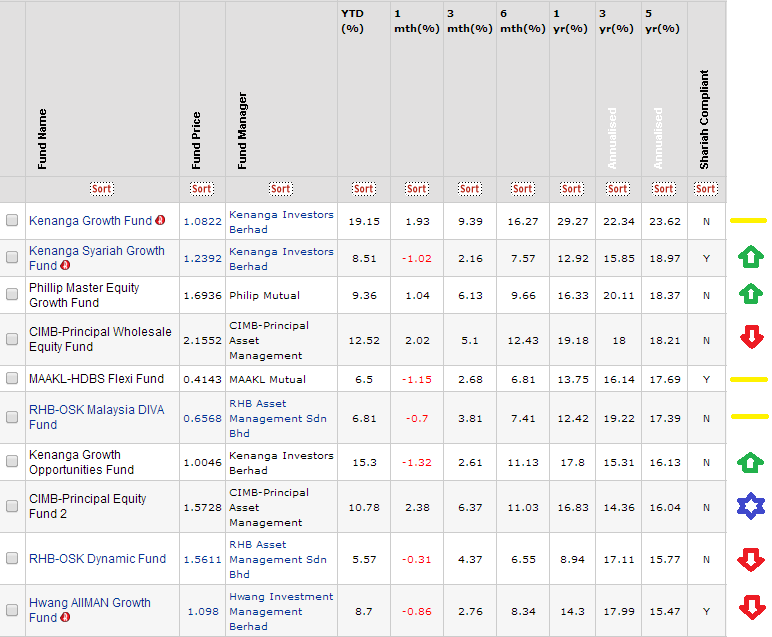Open the RHB-OSK Malaysia DIVA Fund link
The height and width of the screenshot is (637, 772).
pos(96,417)
